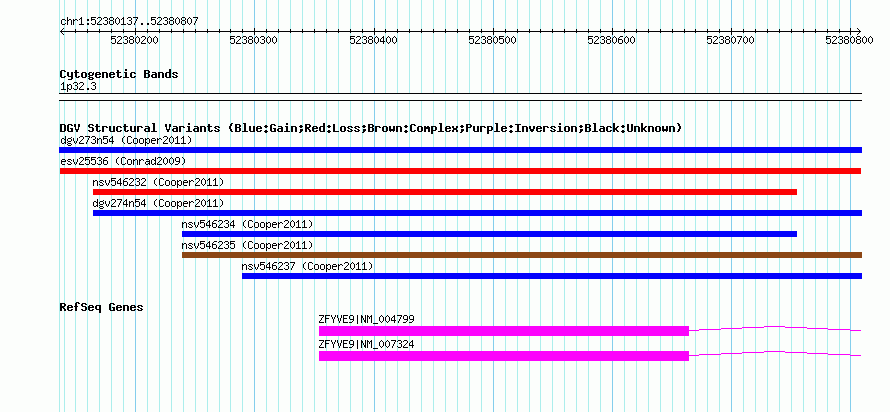Open the ZFYVE9|NM_007324 gene label
The width and height of the screenshot is (890, 412).
pos(367,344)
